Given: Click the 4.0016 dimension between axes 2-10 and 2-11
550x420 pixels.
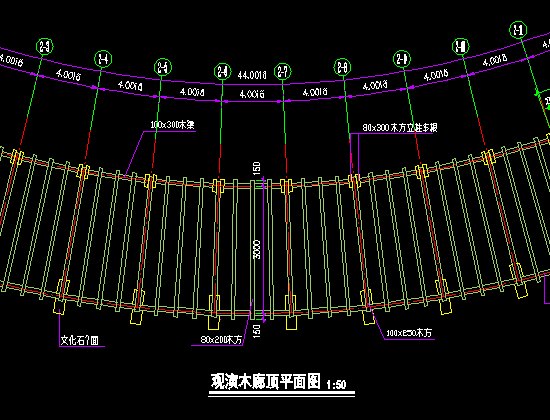Looking at the screenshot, I should pyautogui.click(x=495, y=61).
